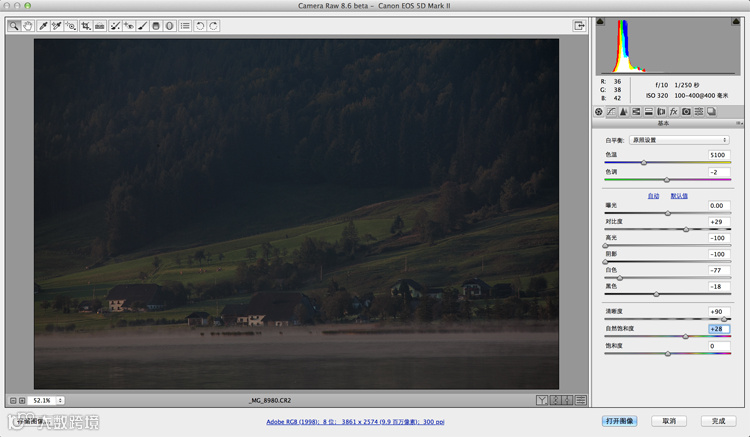Image resolution: width=750 pixels, height=437 pixels.
Task: Click the 清晰度 clarity slider handle
Action: coord(724,319)
